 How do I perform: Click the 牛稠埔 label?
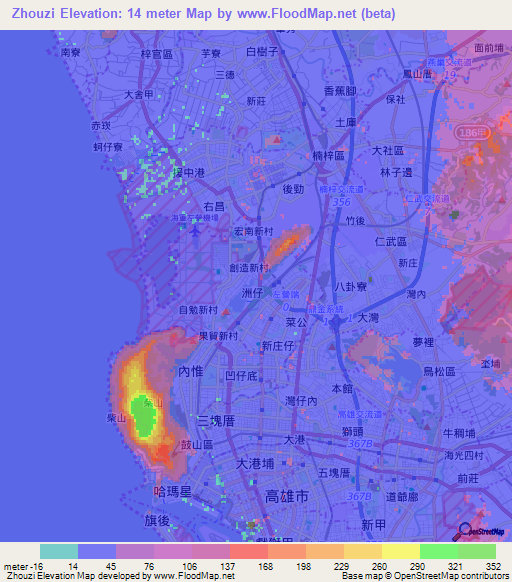[459, 433]
